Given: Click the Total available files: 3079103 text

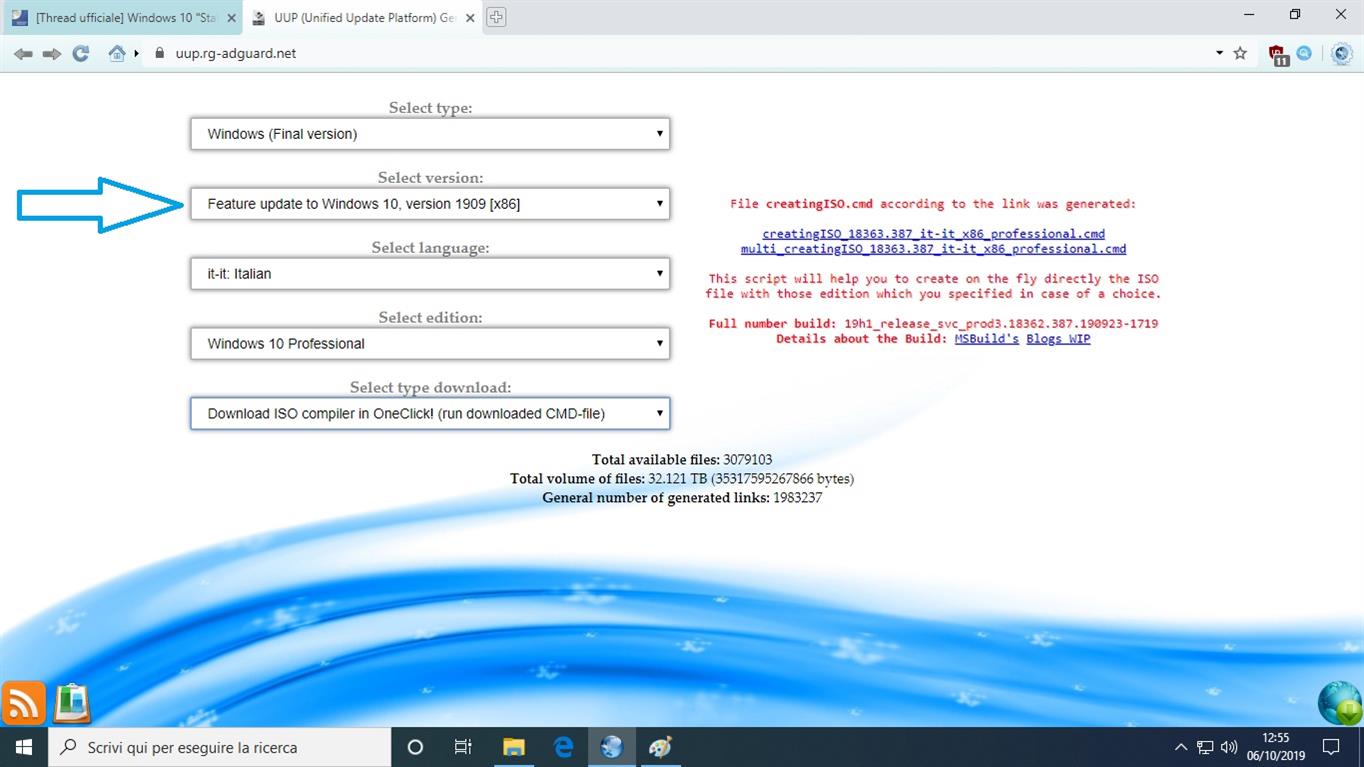Looking at the screenshot, I should (682, 460).
